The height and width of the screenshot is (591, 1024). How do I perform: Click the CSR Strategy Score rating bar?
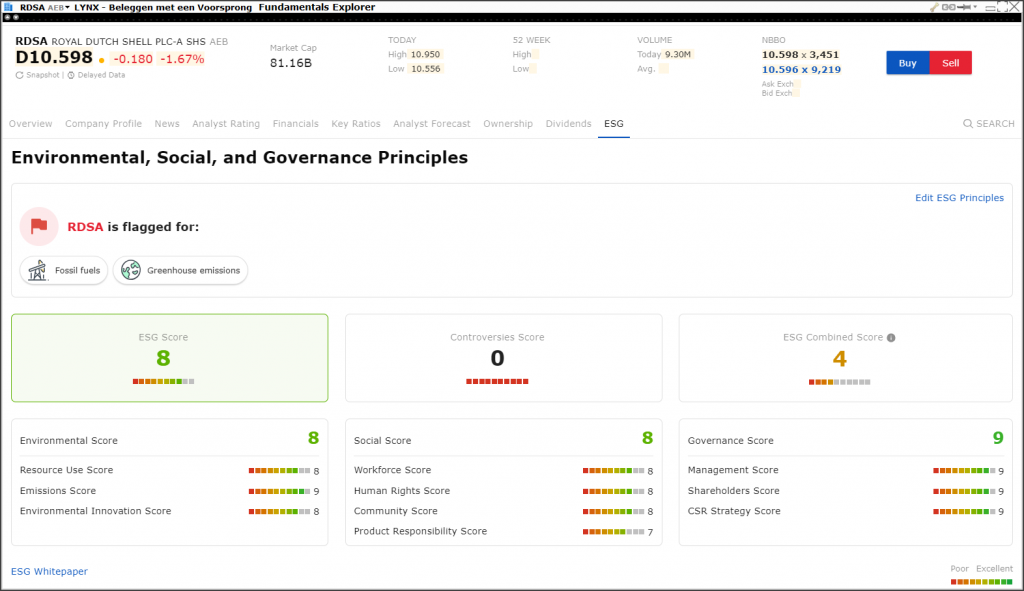tap(964, 511)
